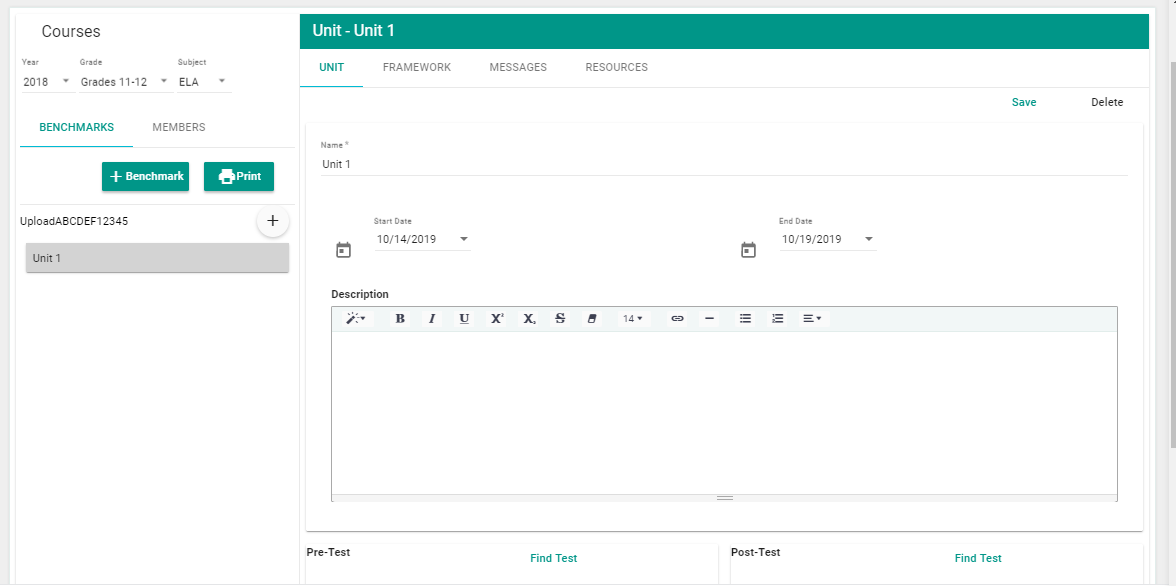
Task: Select Unit 1 in the benchmark list
Action: [158, 257]
